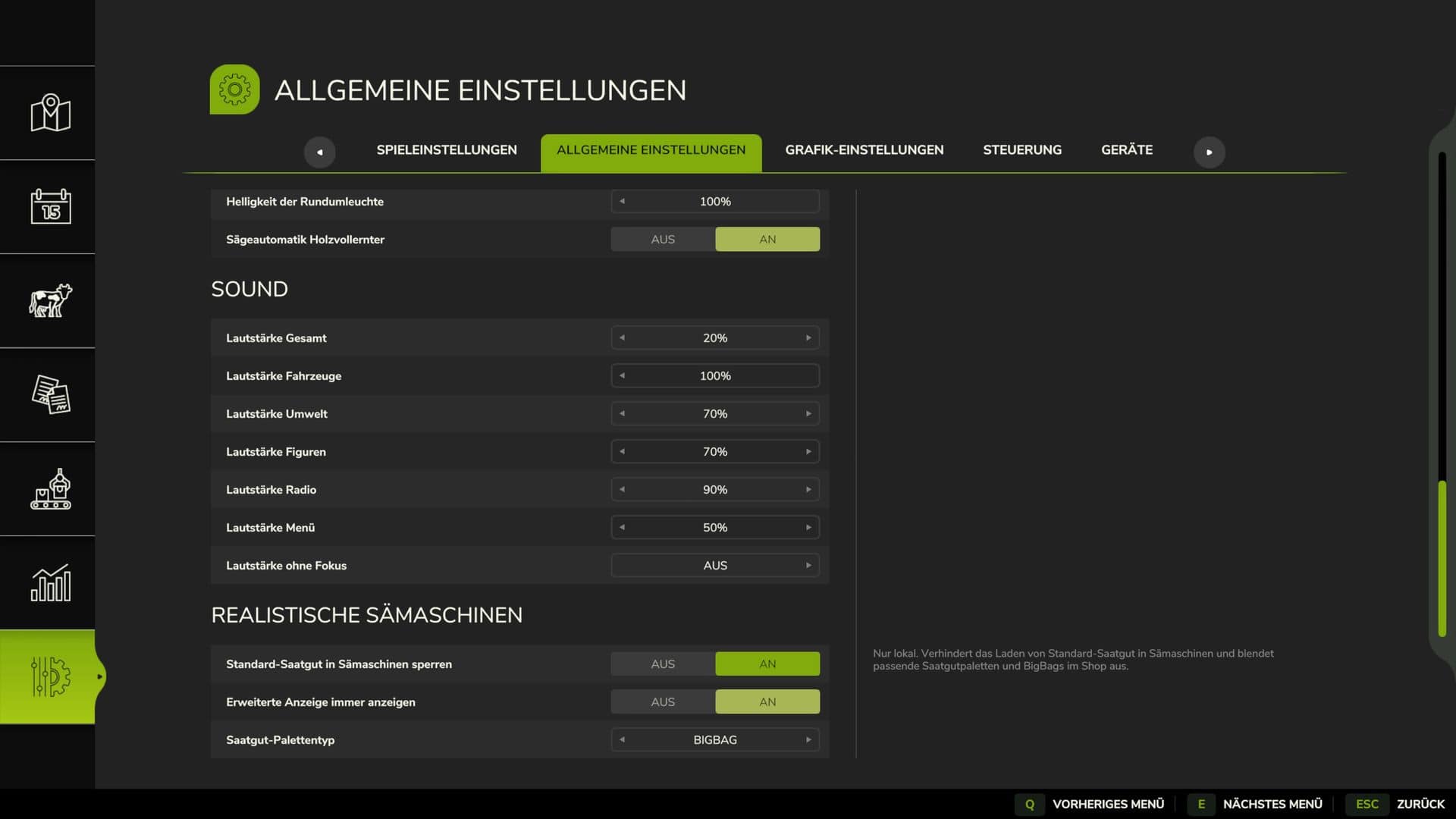Lower Lautstärke Fahrzeuge with left arrow

622,376
